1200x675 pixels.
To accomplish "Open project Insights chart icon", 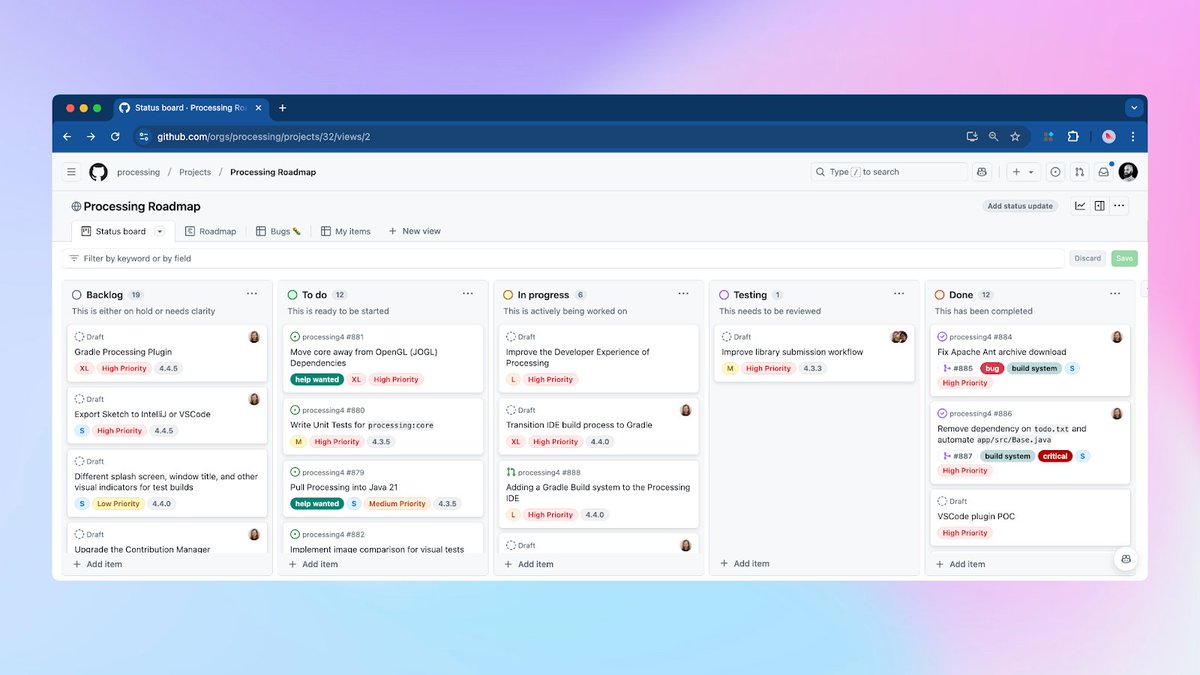I will 1080,206.
